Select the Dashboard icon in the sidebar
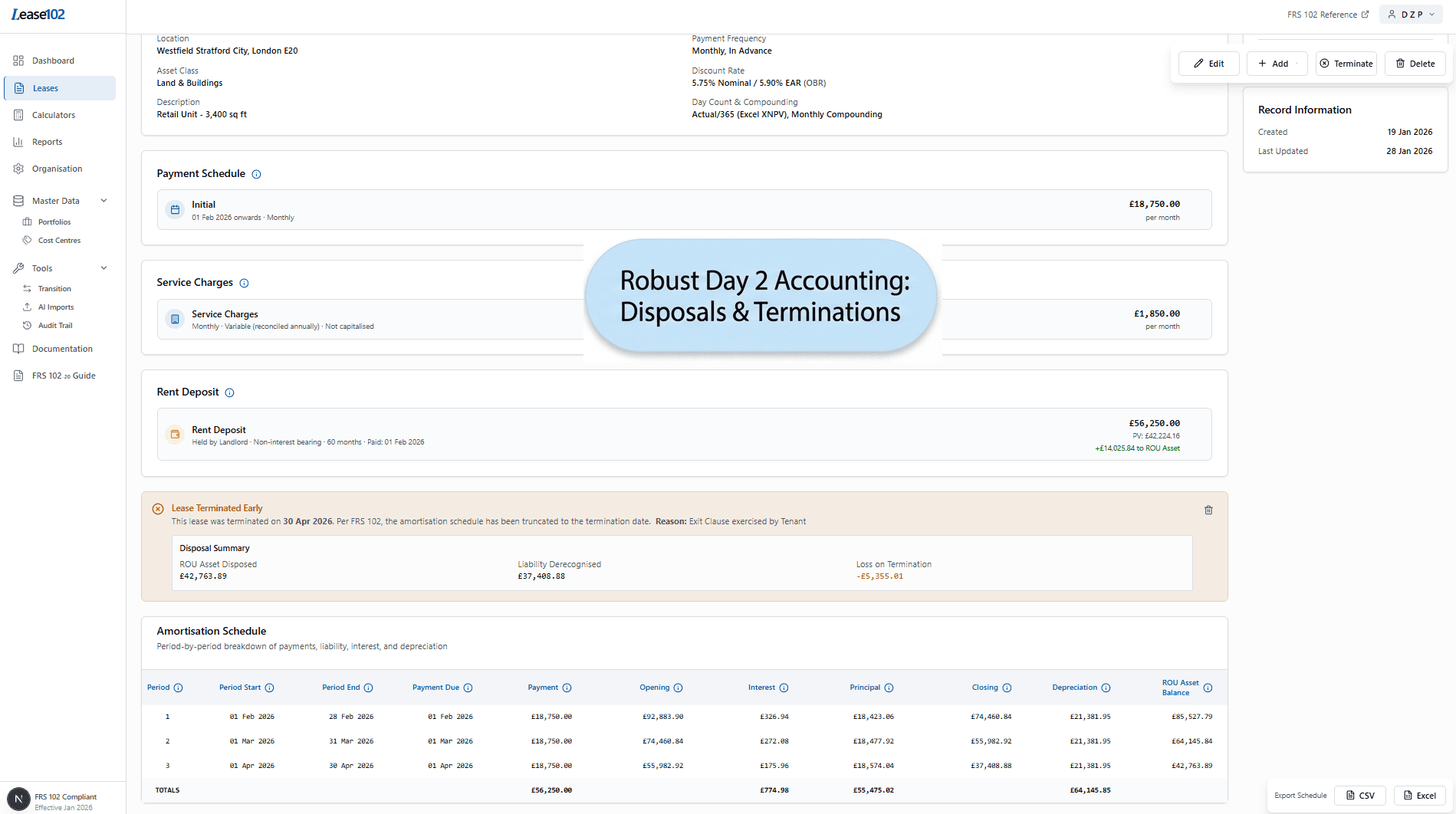Image resolution: width=1456 pixels, height=814 pixels. point(18,60)
